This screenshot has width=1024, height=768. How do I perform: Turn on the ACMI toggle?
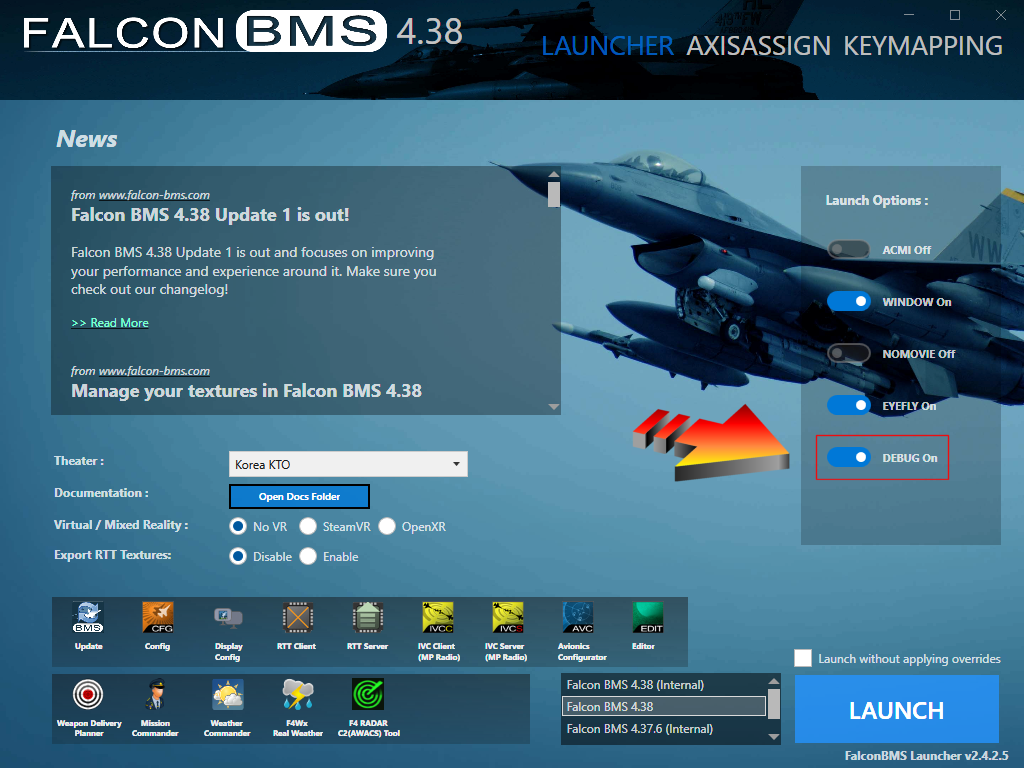pos(849,250)
